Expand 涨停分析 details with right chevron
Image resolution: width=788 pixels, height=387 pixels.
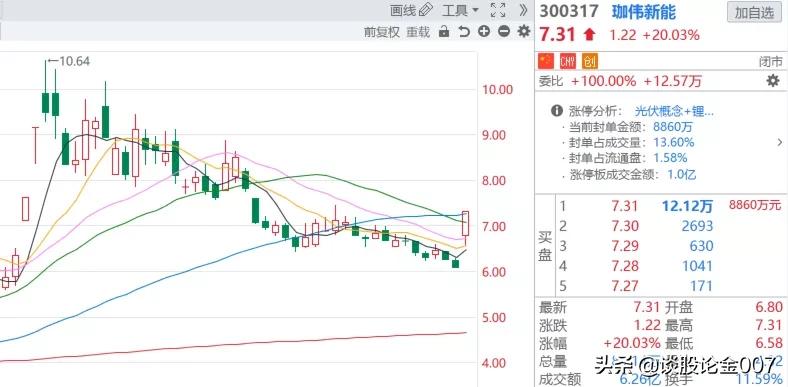779,143
